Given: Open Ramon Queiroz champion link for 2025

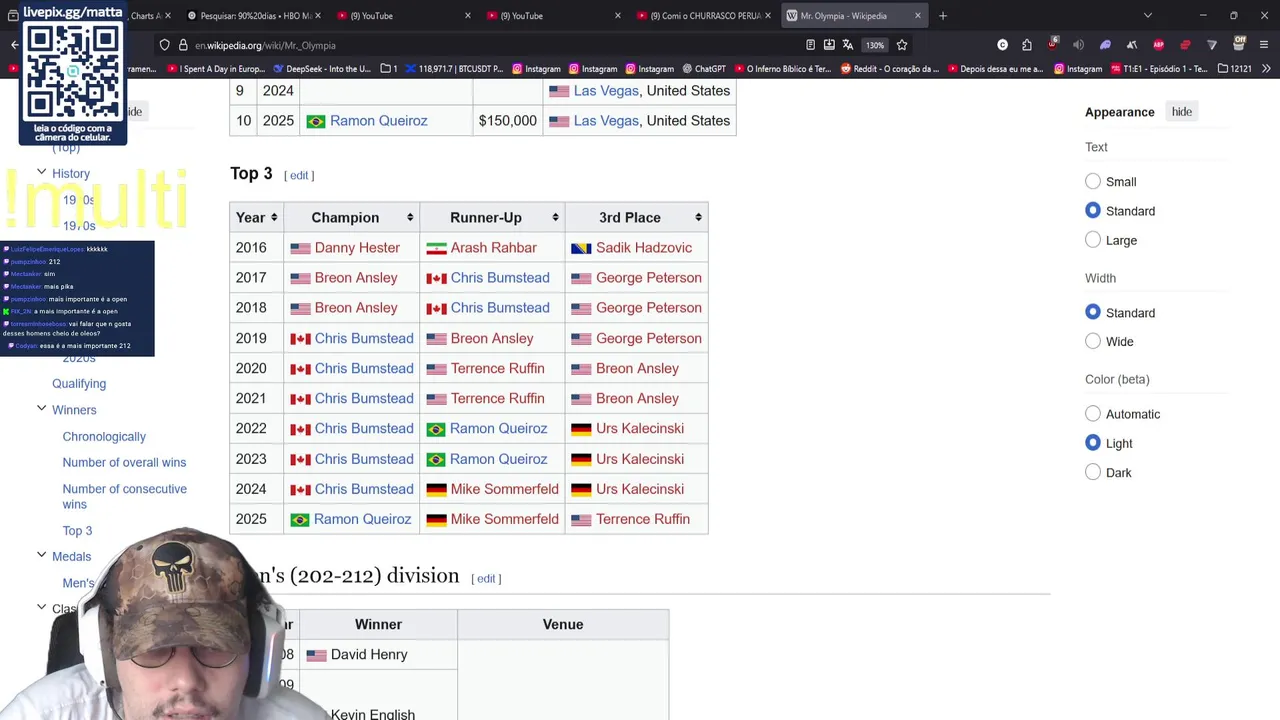Looking at the screenshot, I should (x=362, y=519).
